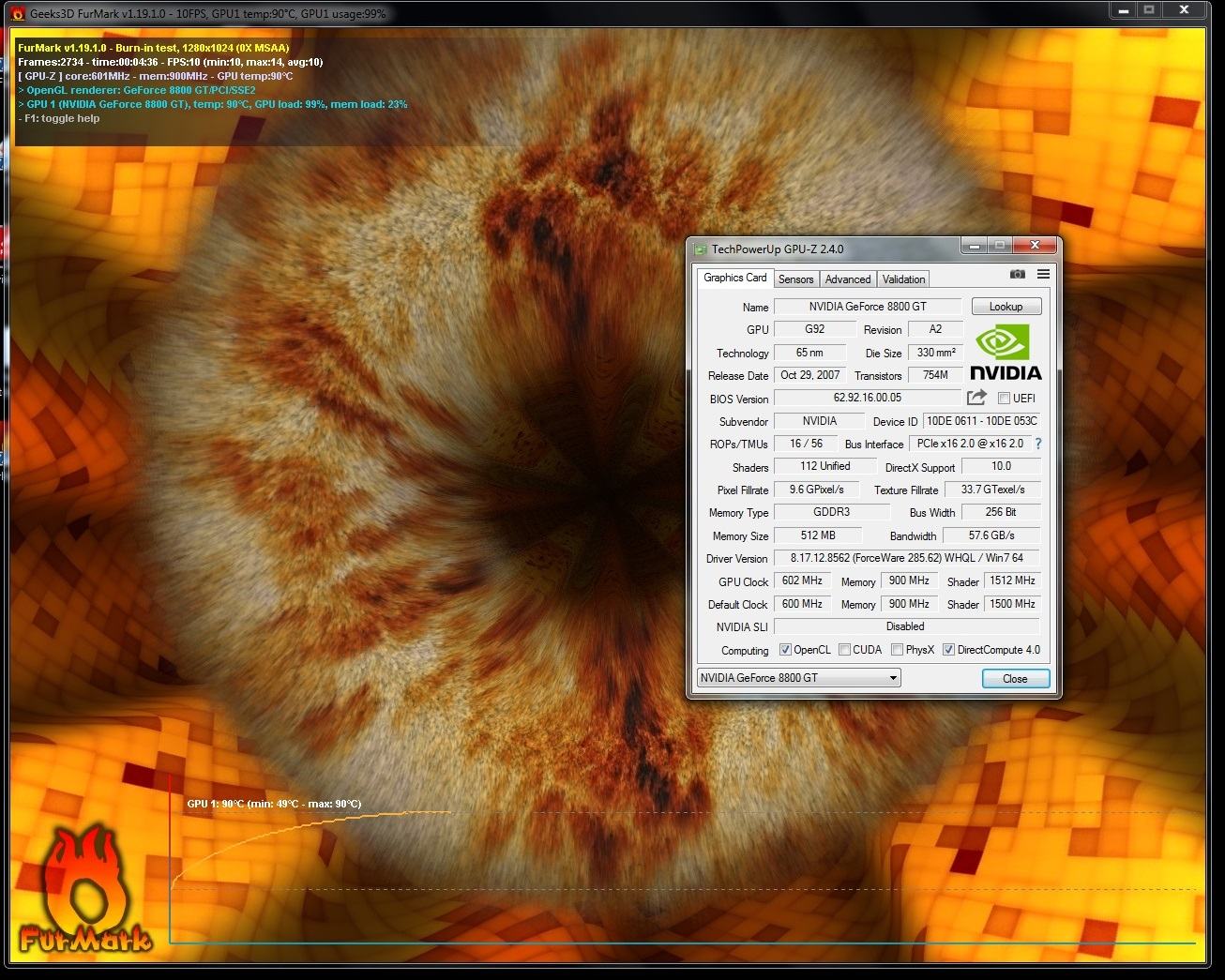Click the Name field showing NVIDIA GeForce 8800 GT

pyautogui.click(x=868, y=307)
